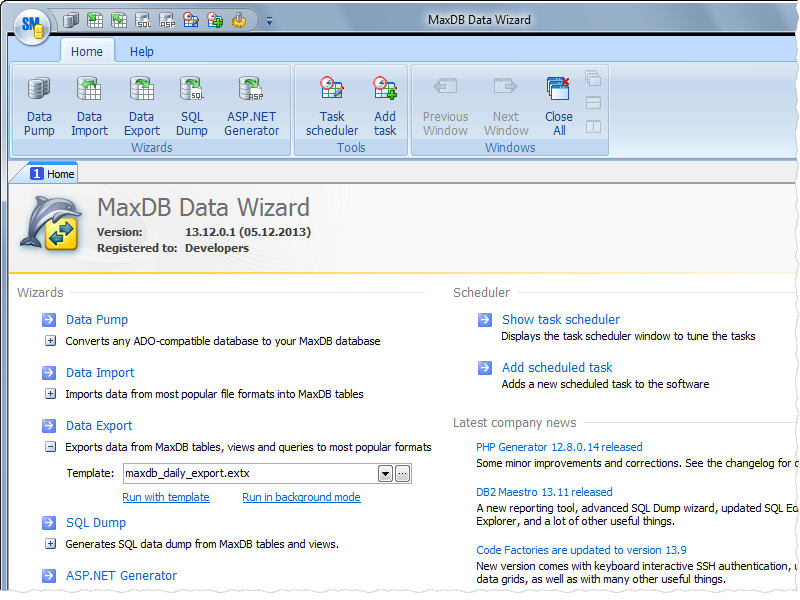
Task: Launch ASP.NET Generator from ribbon
Action: point(252,107)
